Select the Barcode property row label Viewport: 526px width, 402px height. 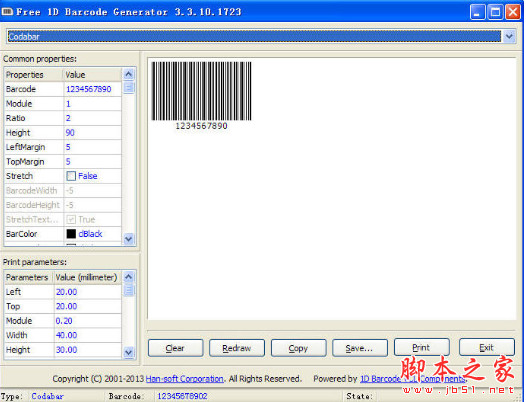coord(21,89)
